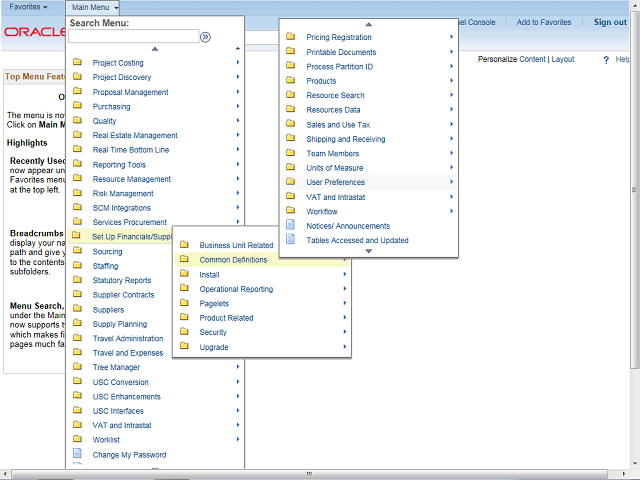Click the Upgrade folder icon

coord(184,346)
